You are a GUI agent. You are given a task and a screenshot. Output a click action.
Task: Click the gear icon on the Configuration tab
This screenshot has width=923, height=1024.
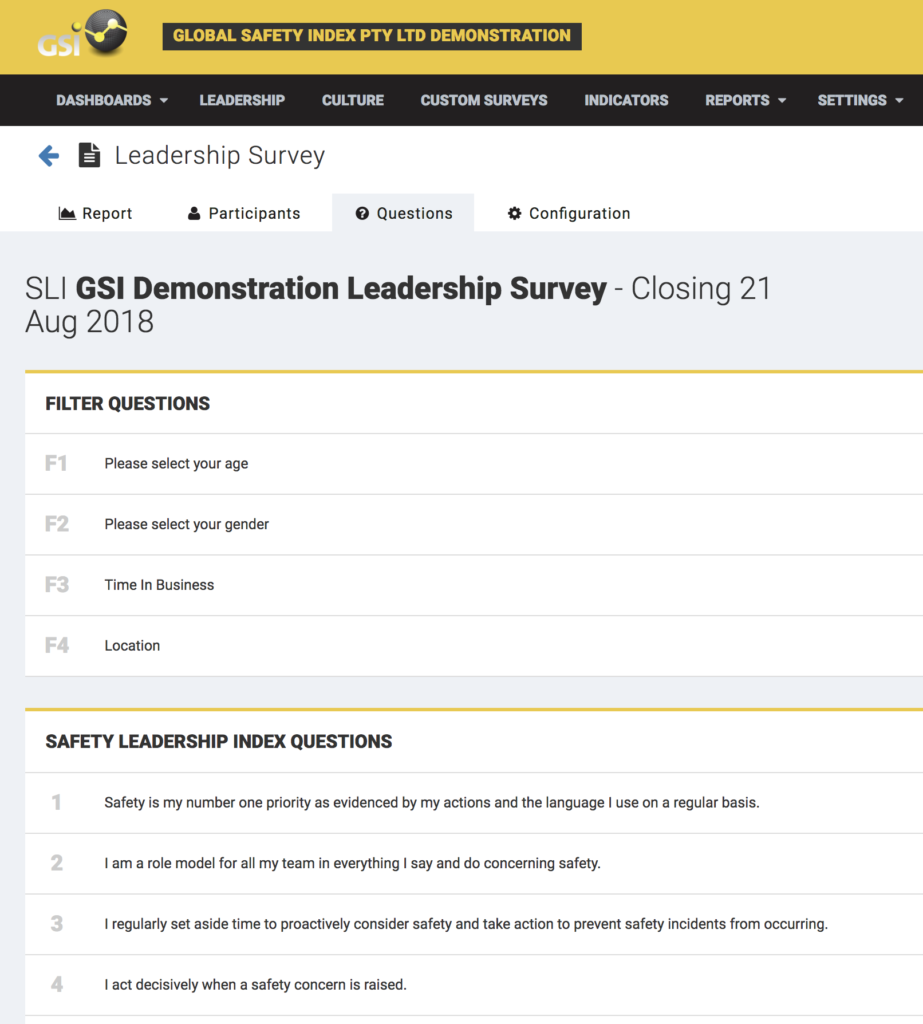click(x=515, y=214)
